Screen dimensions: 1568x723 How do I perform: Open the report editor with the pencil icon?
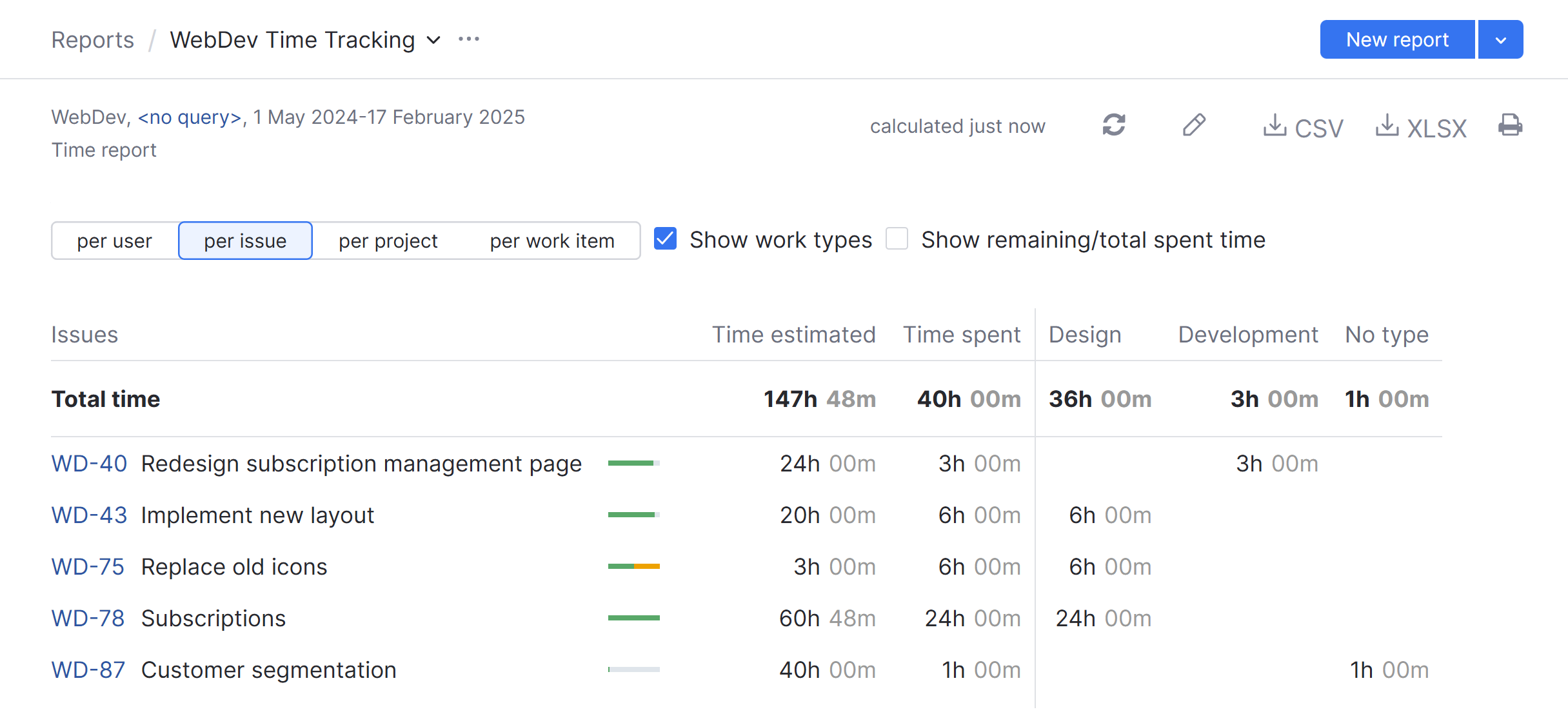tap(1194, 126)
